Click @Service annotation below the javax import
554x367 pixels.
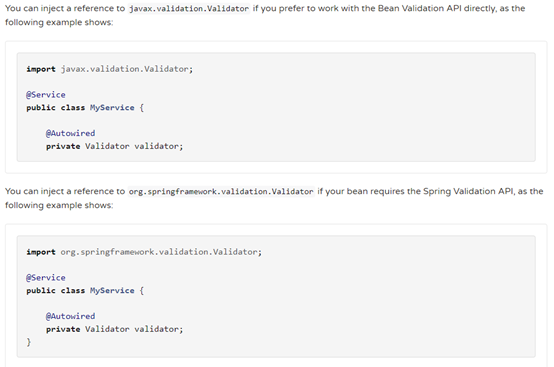46,95
